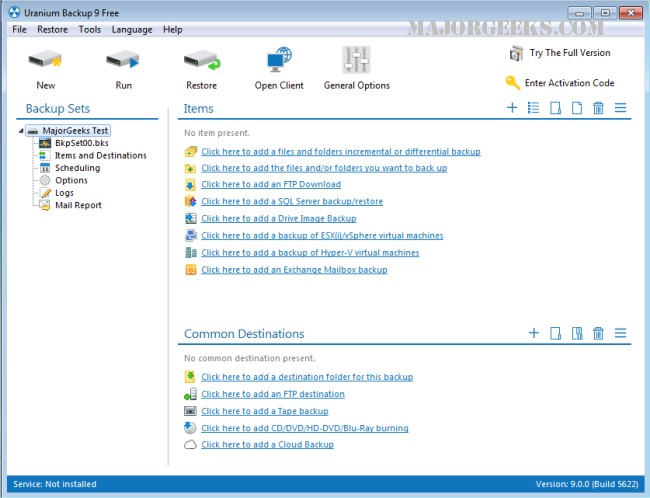Click the first page icon in Common Destinations header
650x498 pixels.
(x=555, y=333)
